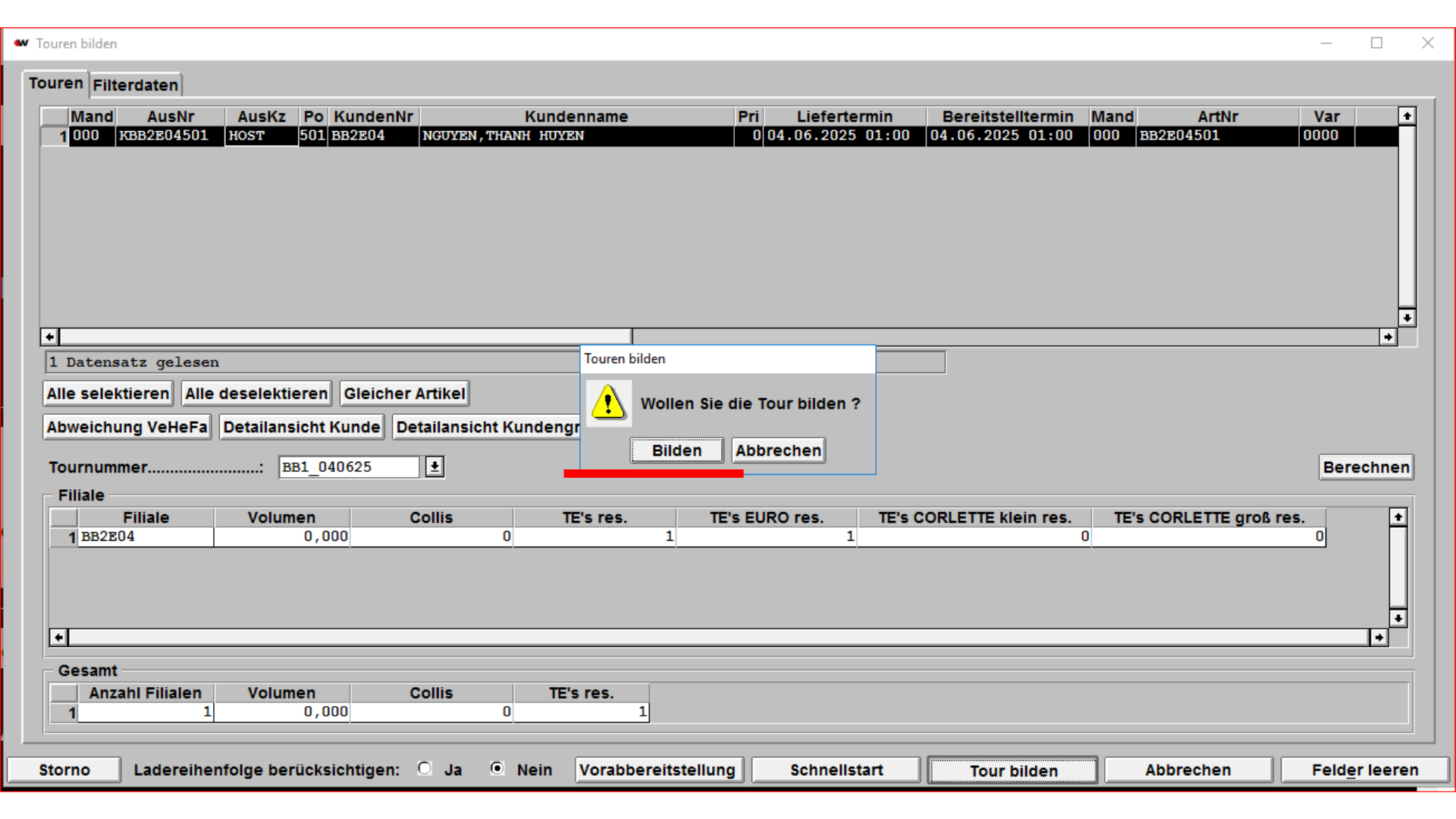The width and height of the screenshot is (1456, 819).
Task: Click top table scroll down arrow
Action: pos(1407,318)
